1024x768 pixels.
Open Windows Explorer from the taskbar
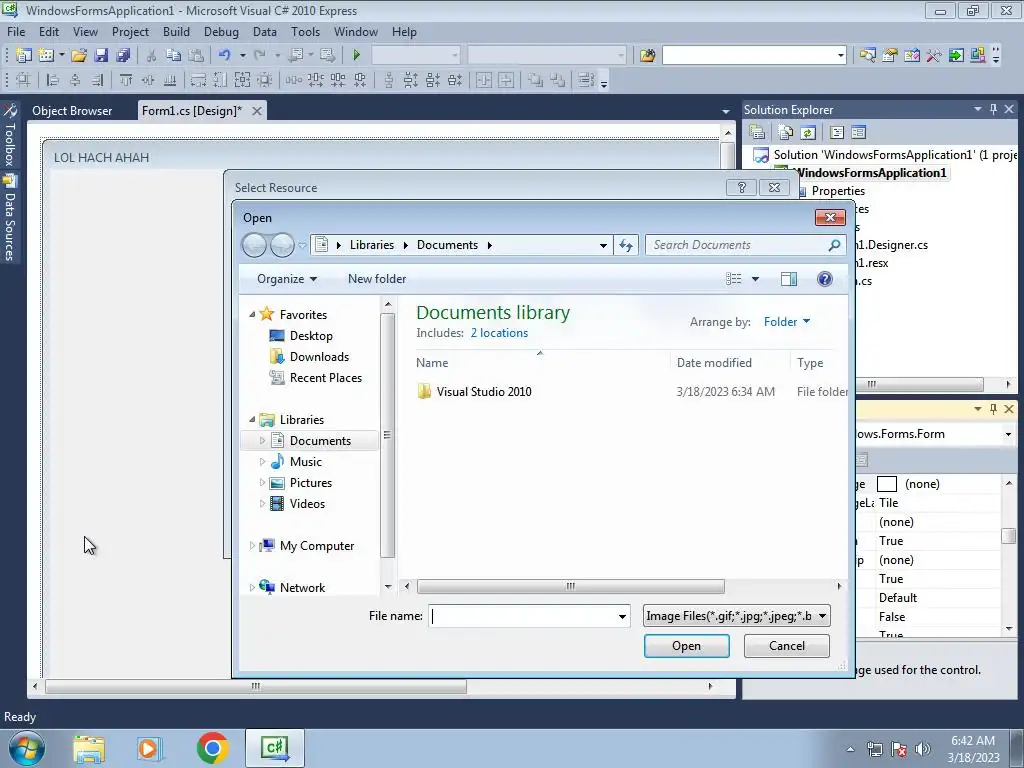point(89,748)
